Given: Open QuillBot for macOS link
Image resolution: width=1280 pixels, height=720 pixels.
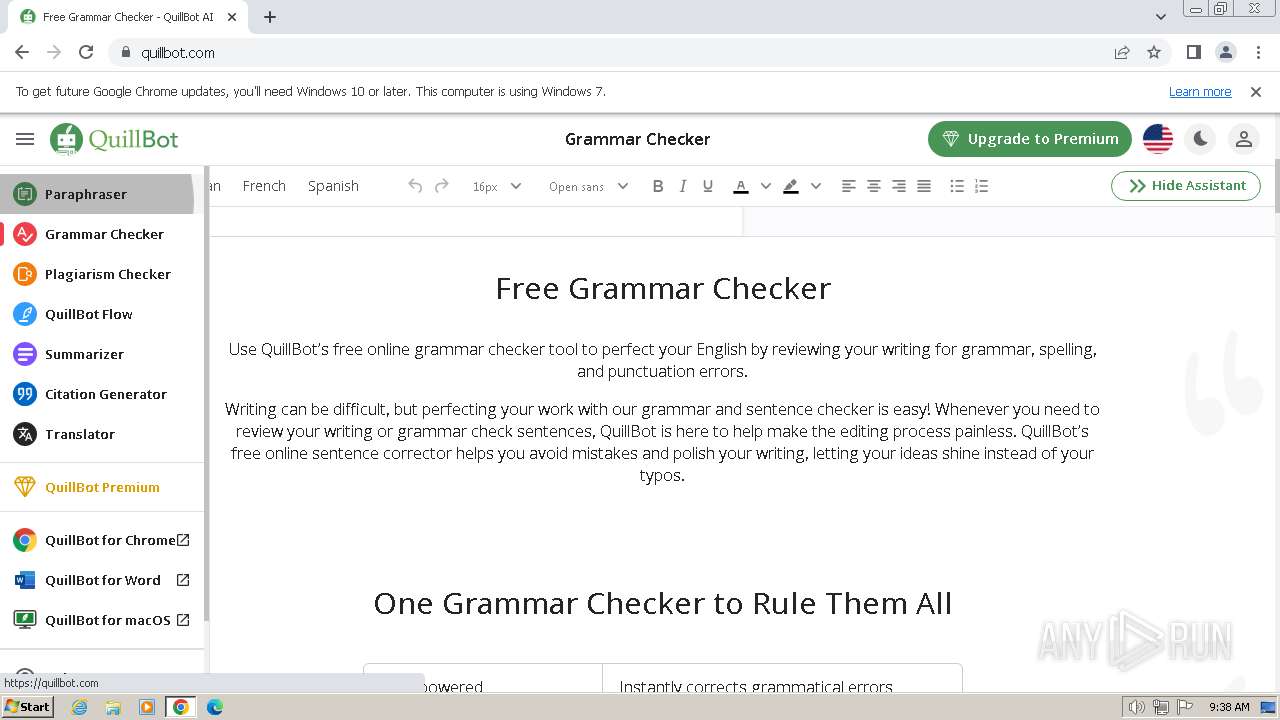Looking at the screenshot, I should pos(101,620).
